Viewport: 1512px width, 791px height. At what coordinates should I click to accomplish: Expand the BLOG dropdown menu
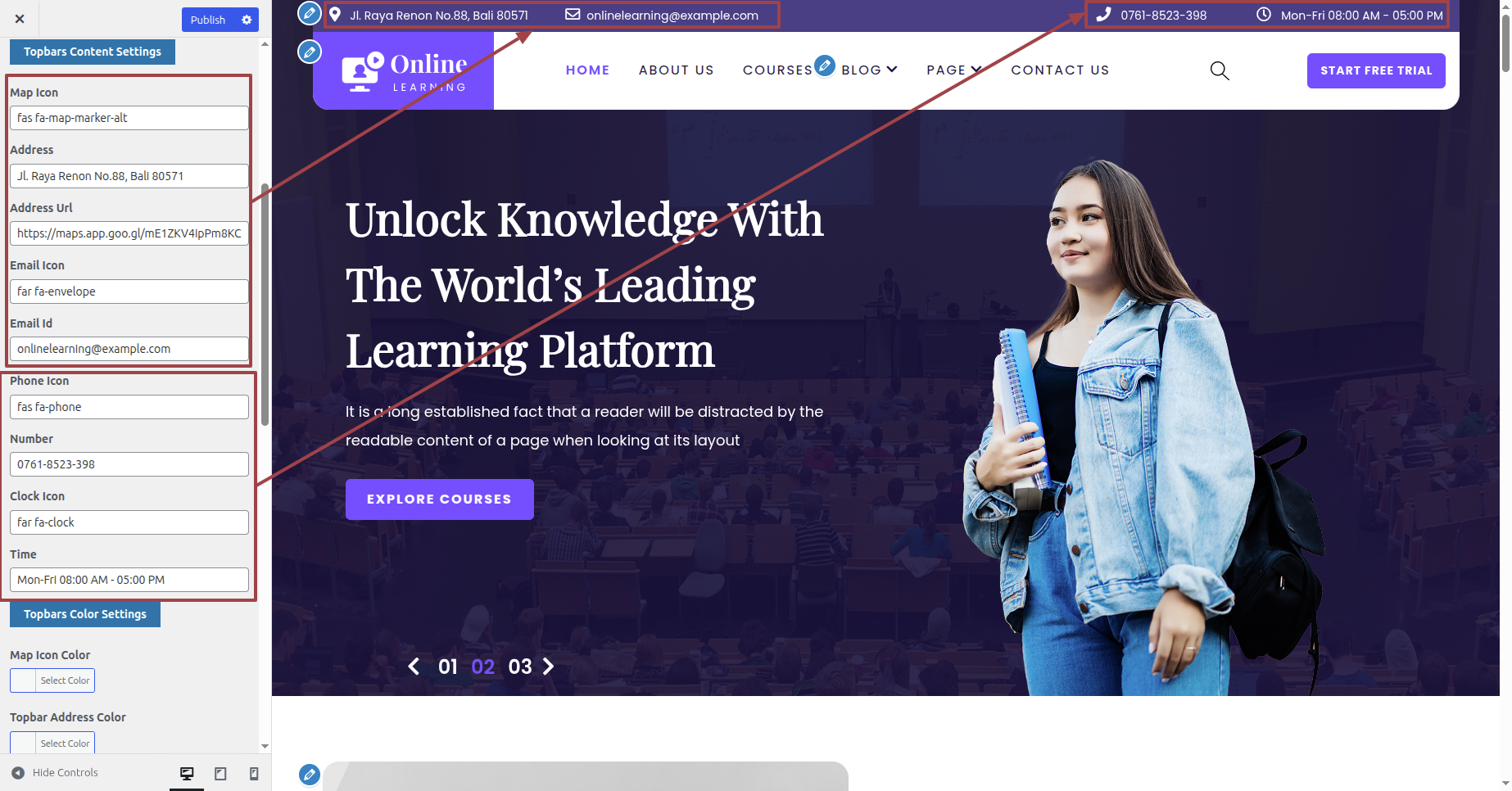869,70
